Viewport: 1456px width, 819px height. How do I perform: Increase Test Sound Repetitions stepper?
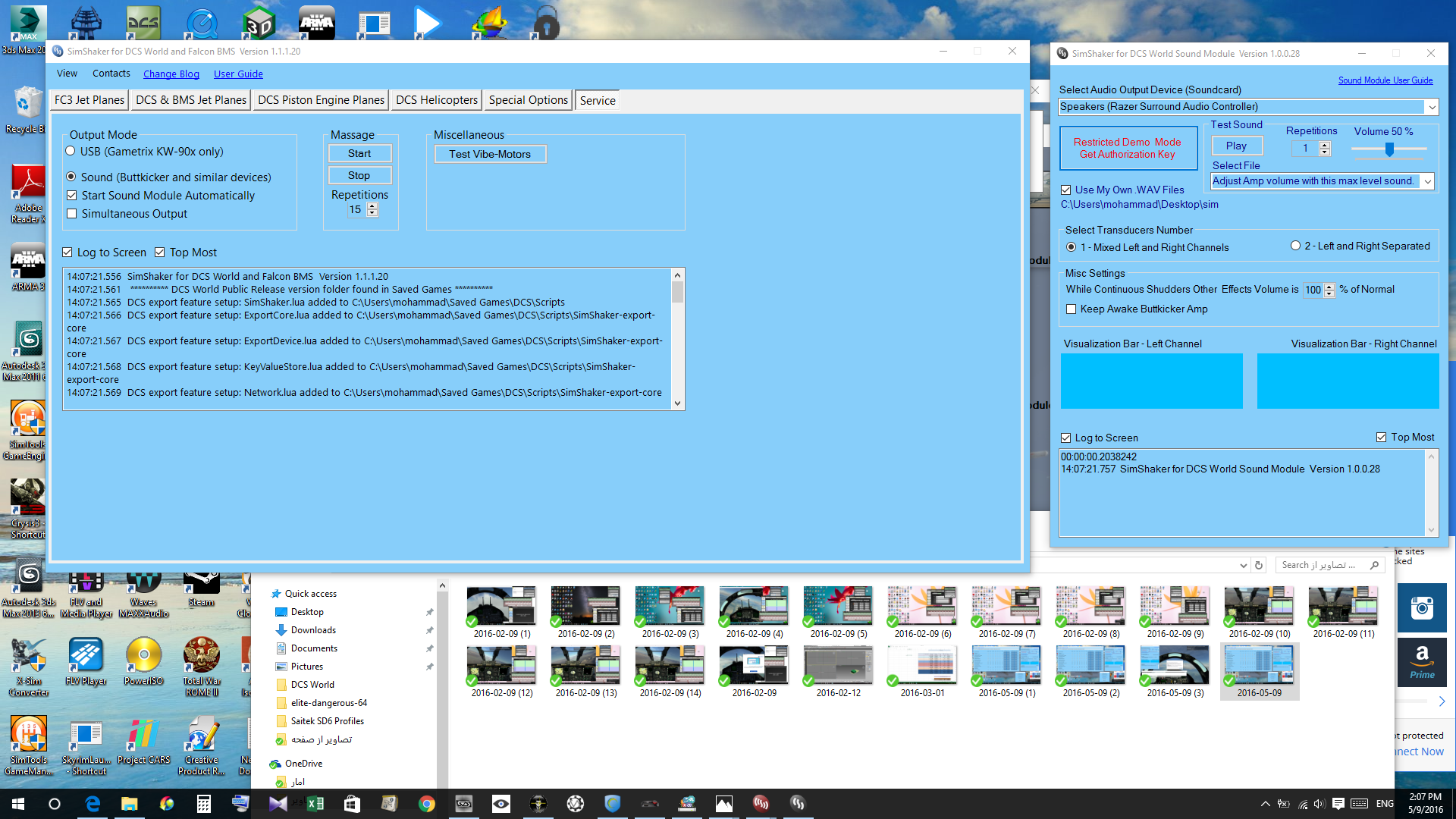pos(1325,145)
